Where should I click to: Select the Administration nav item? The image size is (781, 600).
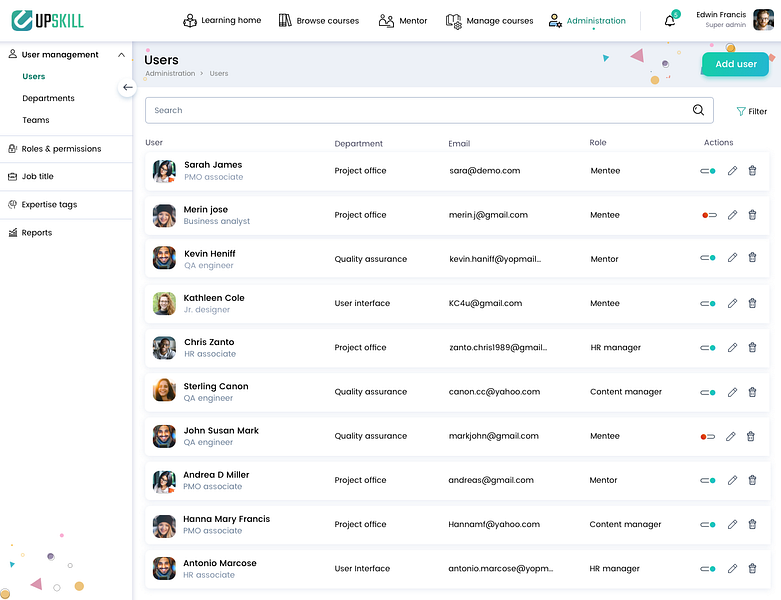[587, 21]
